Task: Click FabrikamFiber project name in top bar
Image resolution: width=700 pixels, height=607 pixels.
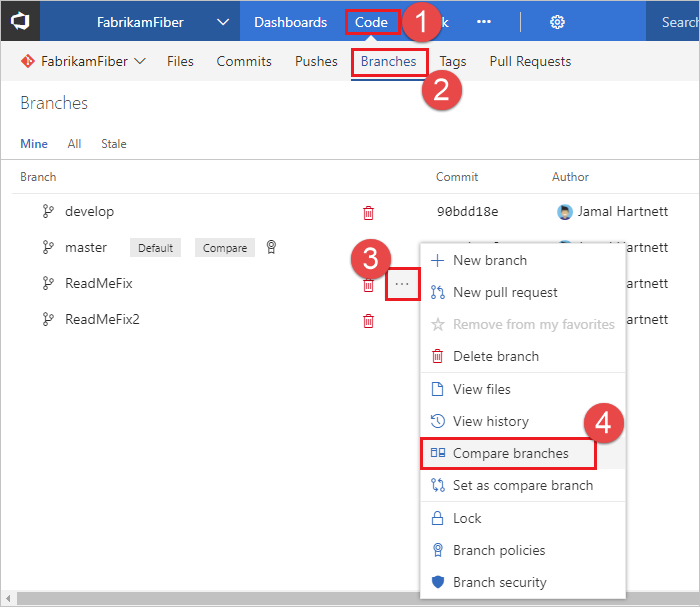Action: [140, 22]
